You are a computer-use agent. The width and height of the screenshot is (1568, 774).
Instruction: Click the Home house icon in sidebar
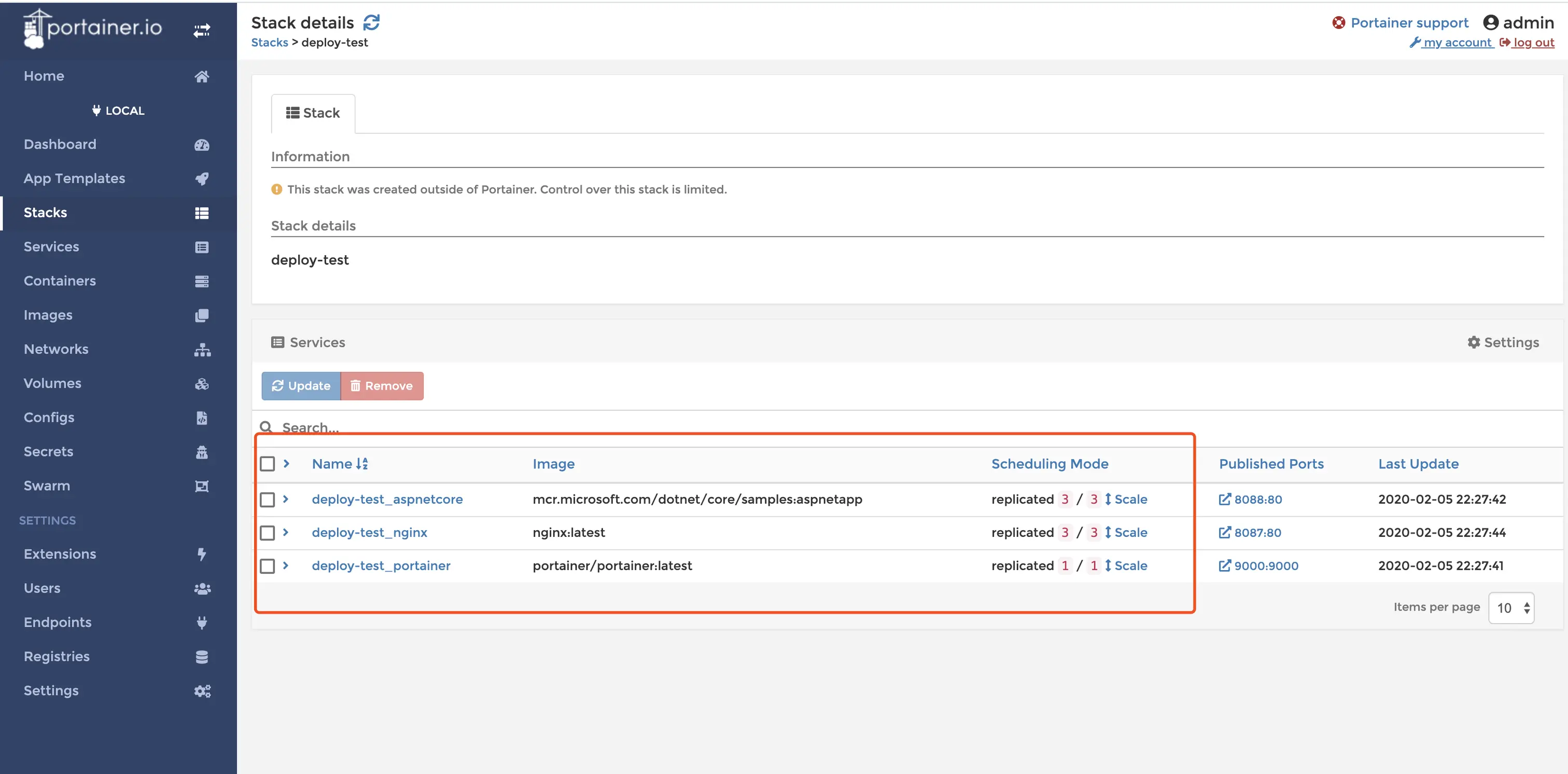(x=202, y=76)
